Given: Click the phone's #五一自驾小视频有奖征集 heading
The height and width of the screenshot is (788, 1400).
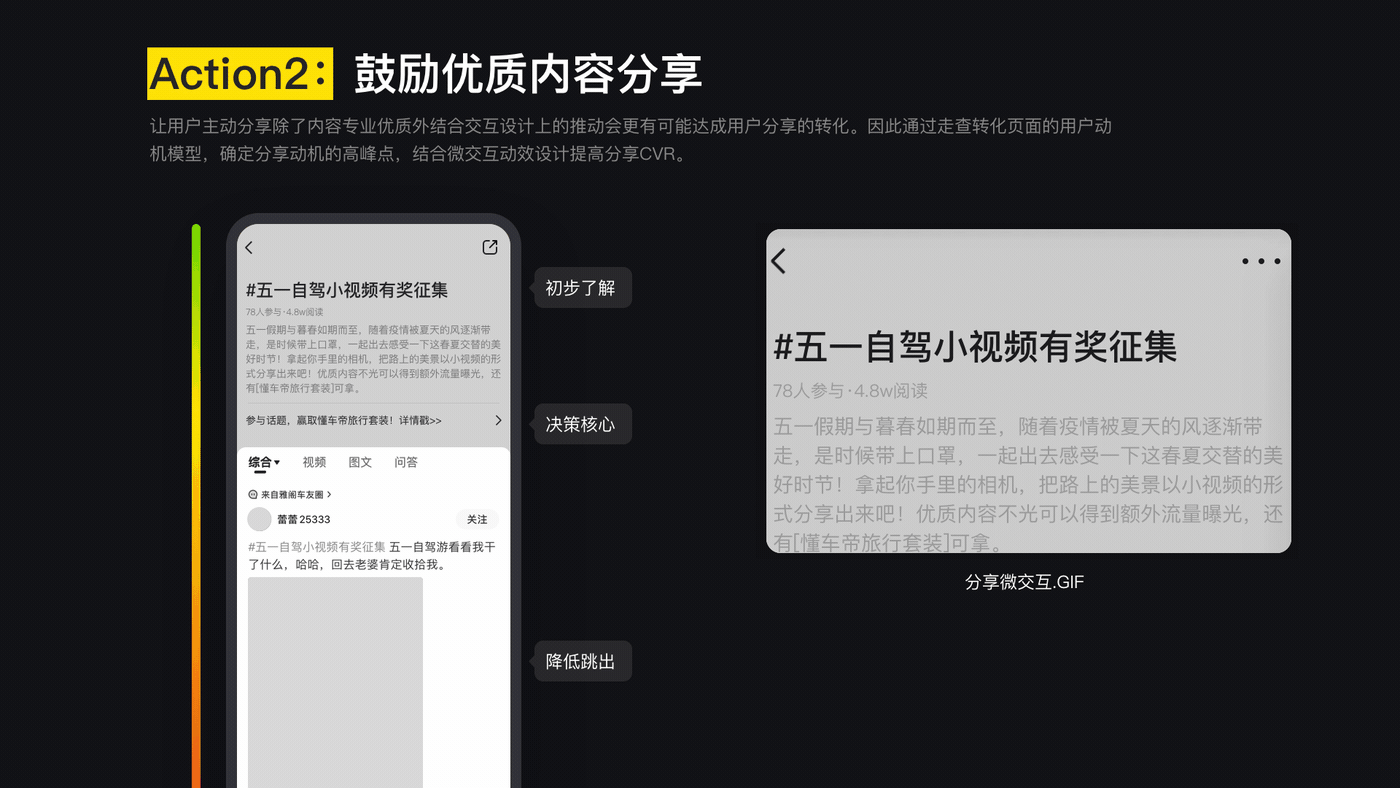Looking at the screenshot, I should click(347, 290).
